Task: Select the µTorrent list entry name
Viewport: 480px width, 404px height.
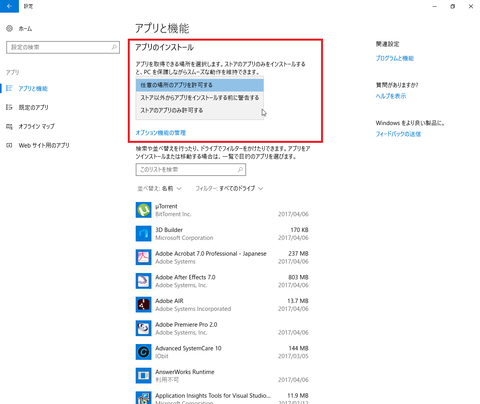Action: 166,206
